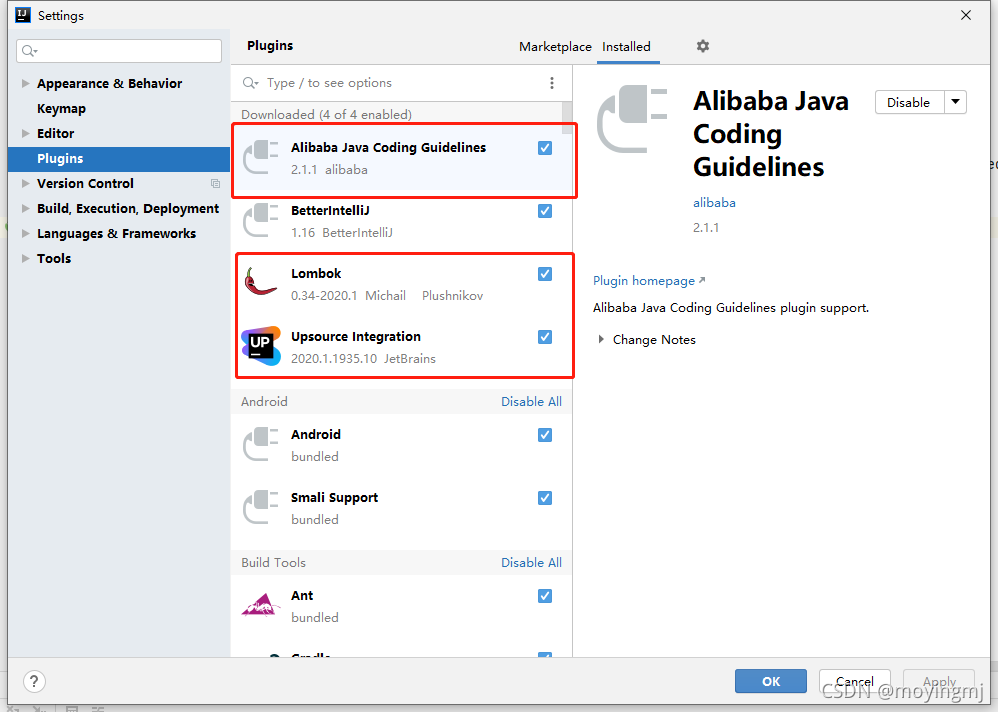Select Keymap in settings tree

tap(61, 108)
